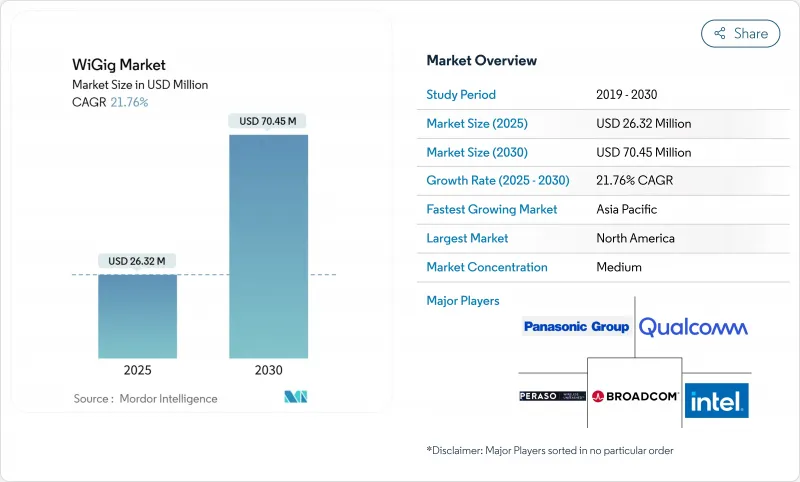Click the USD 70.45 M bar label
Screen dimensions: 800x482
point(269,122)
